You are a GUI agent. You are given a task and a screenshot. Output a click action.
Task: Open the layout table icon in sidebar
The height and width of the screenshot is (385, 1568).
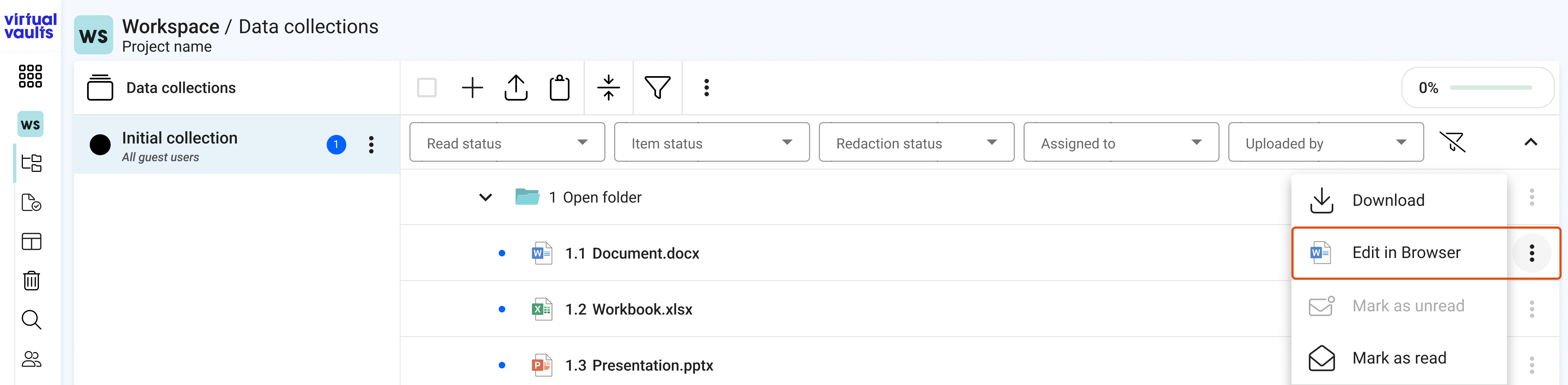[x=31, y=241]
